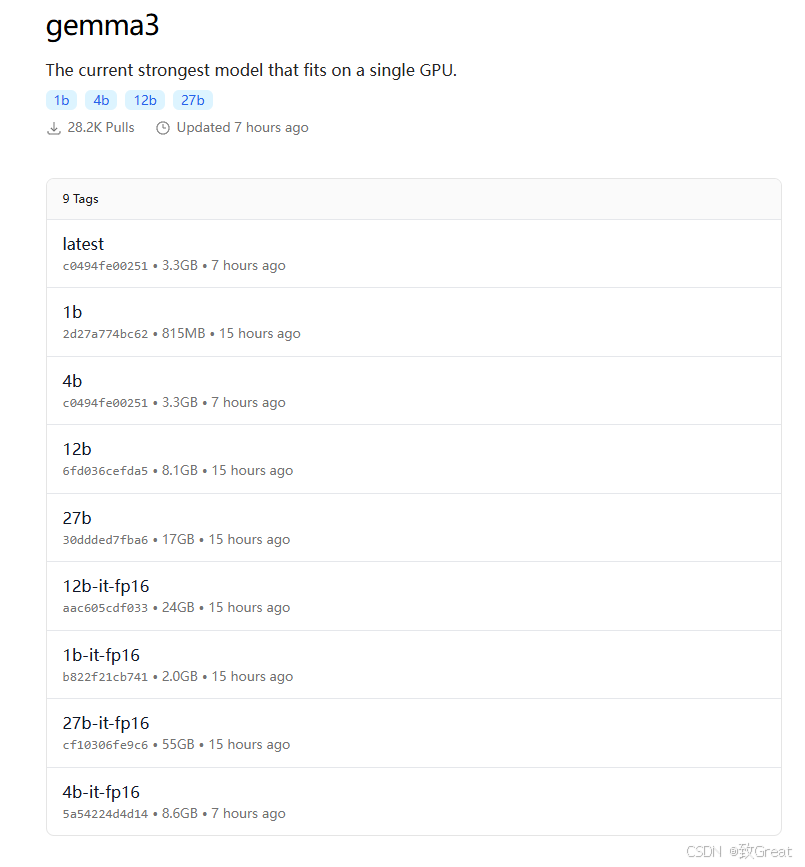
Task: Open the 4b-it-fp16 tag entry
Action: 100,792
